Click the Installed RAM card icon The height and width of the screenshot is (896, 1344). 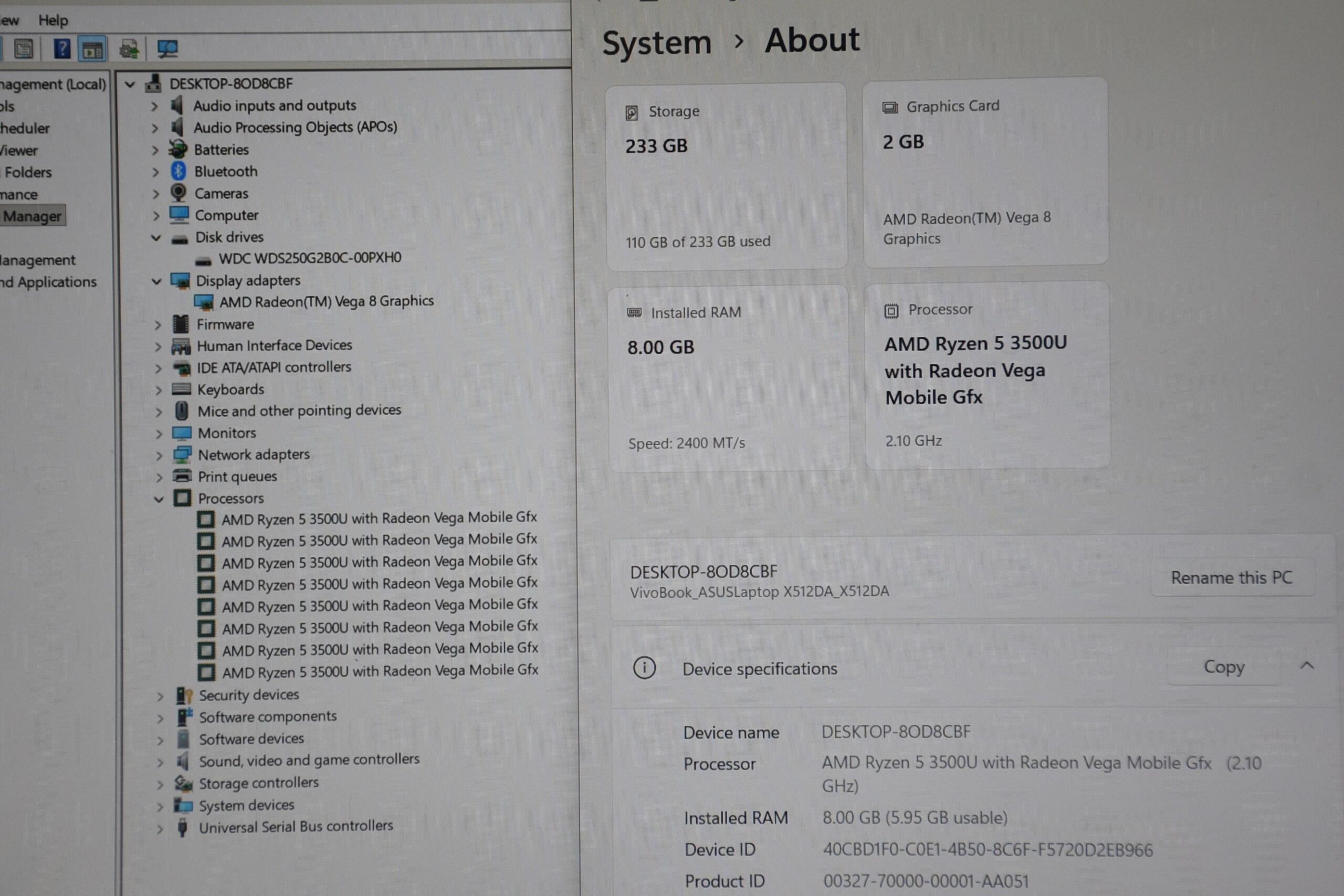point(634,312)
